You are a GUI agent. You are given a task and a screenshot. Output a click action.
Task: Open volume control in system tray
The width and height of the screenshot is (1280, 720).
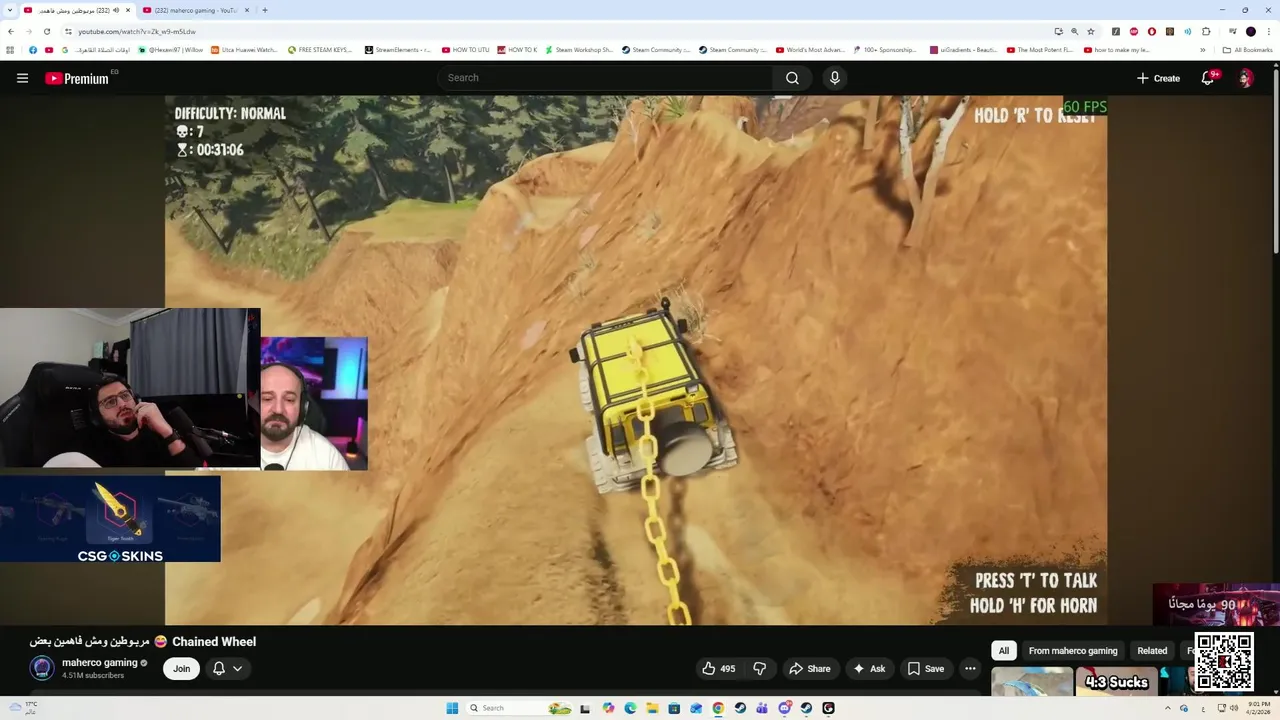[1234, 708]
